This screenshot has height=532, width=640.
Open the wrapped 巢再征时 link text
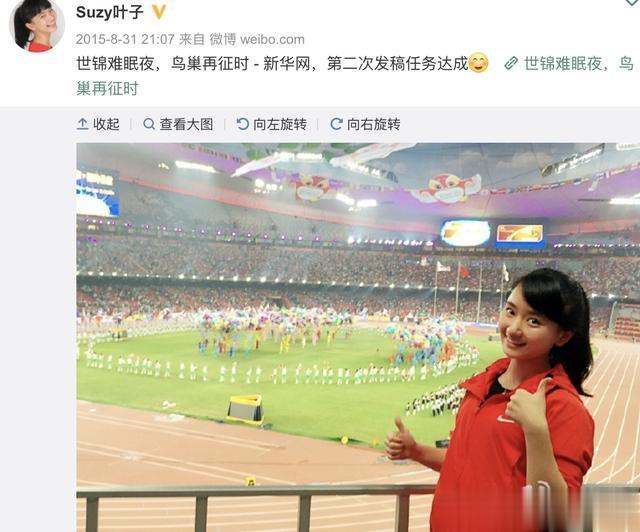click(x=107, y=88)
